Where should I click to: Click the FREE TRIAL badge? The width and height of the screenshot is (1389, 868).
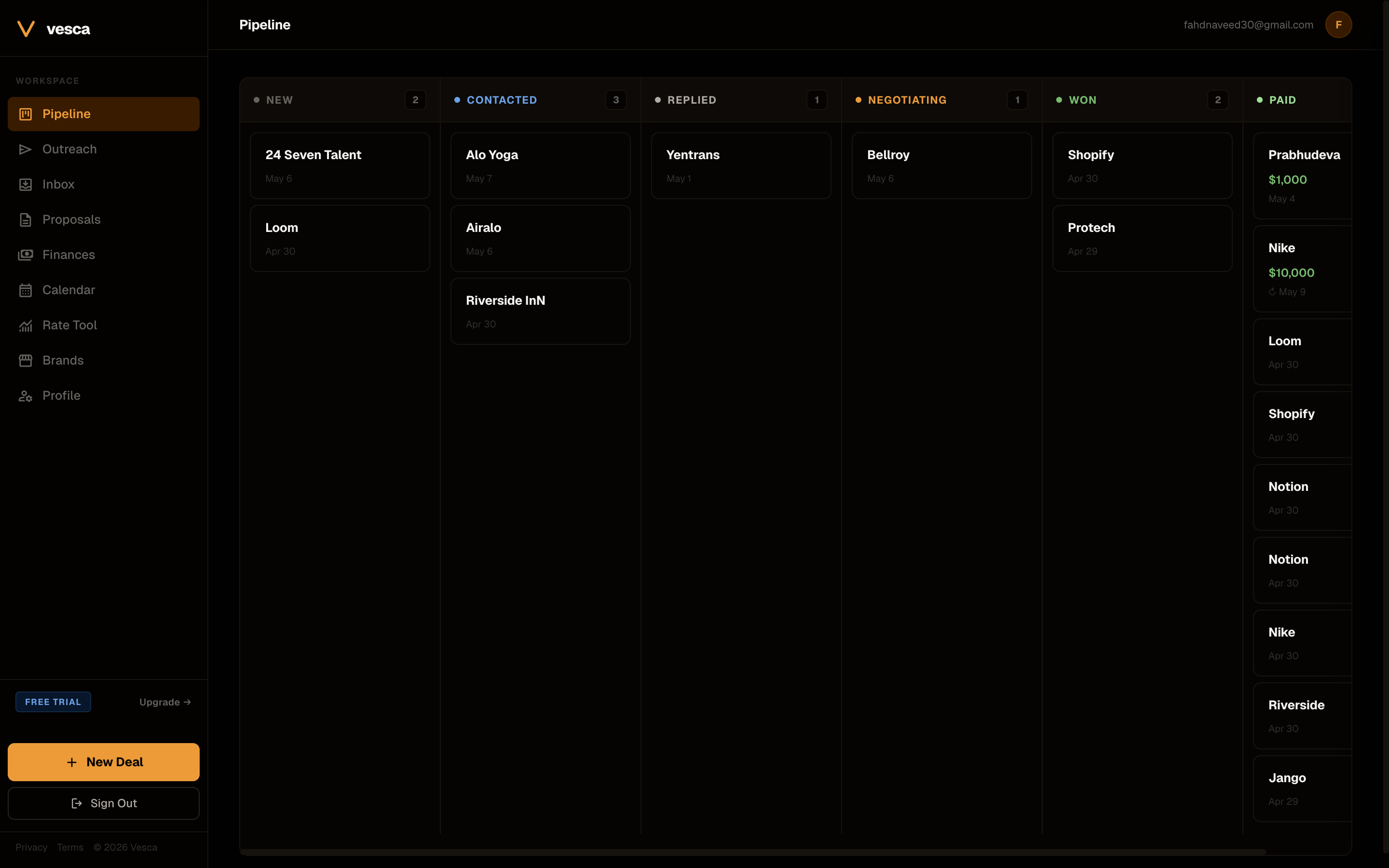(53, 702)
